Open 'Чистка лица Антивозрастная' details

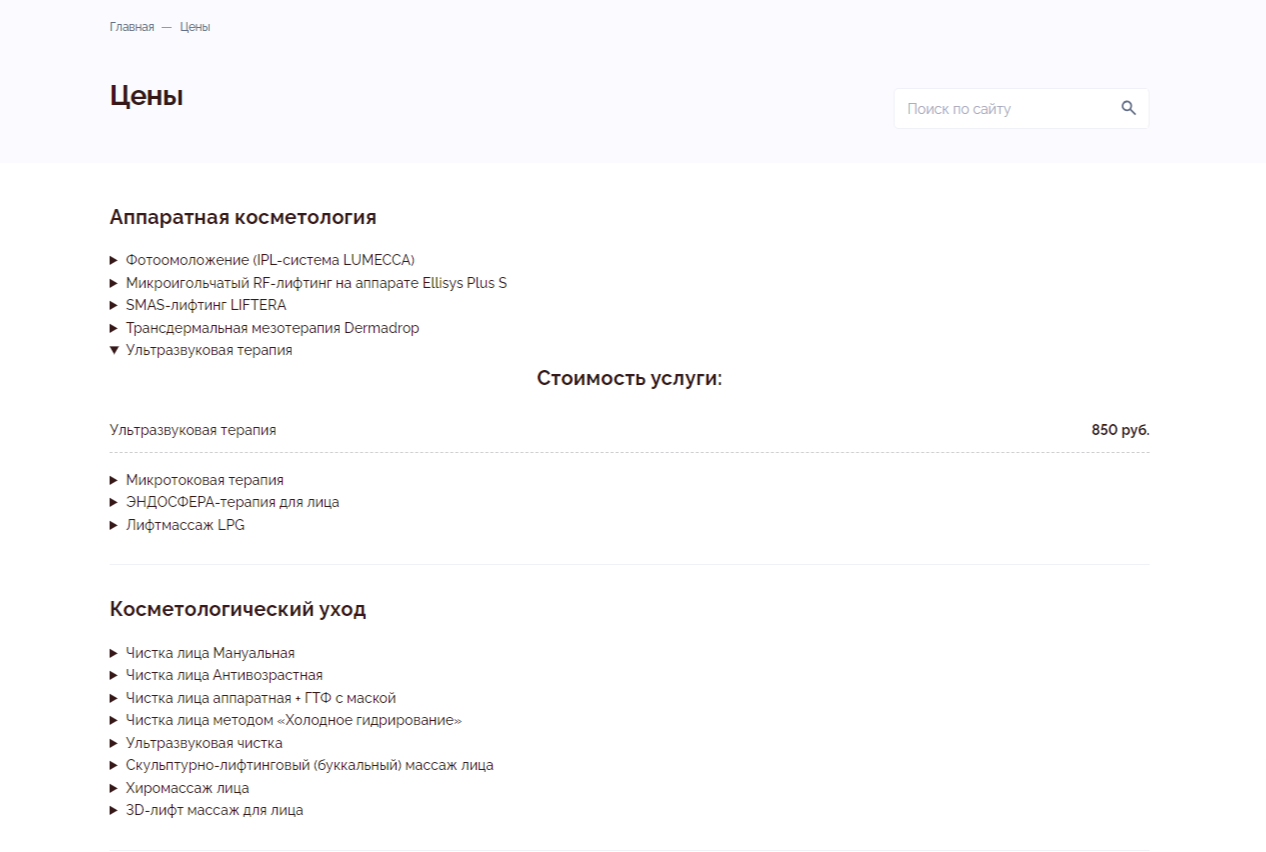(x=224, y=675)
